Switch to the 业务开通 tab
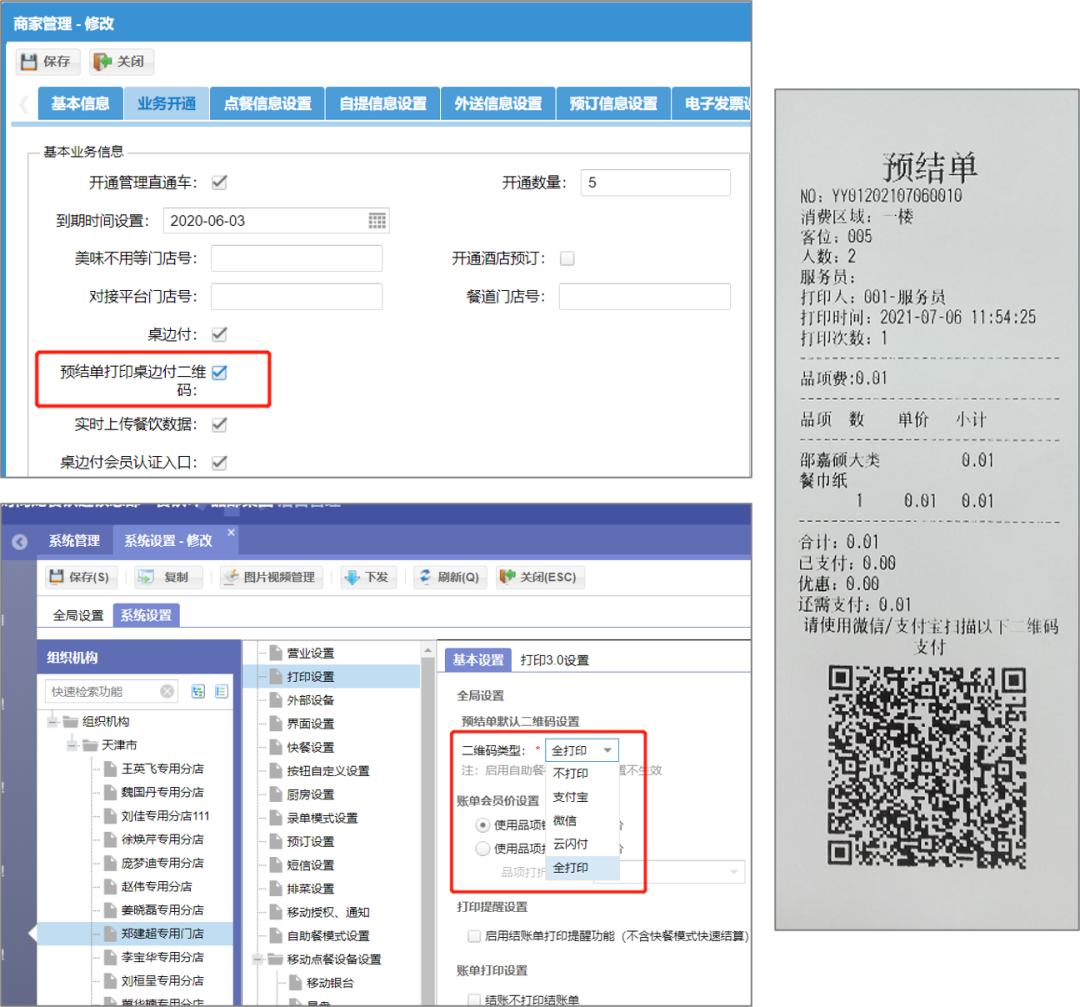 click(x=167, y=104)
